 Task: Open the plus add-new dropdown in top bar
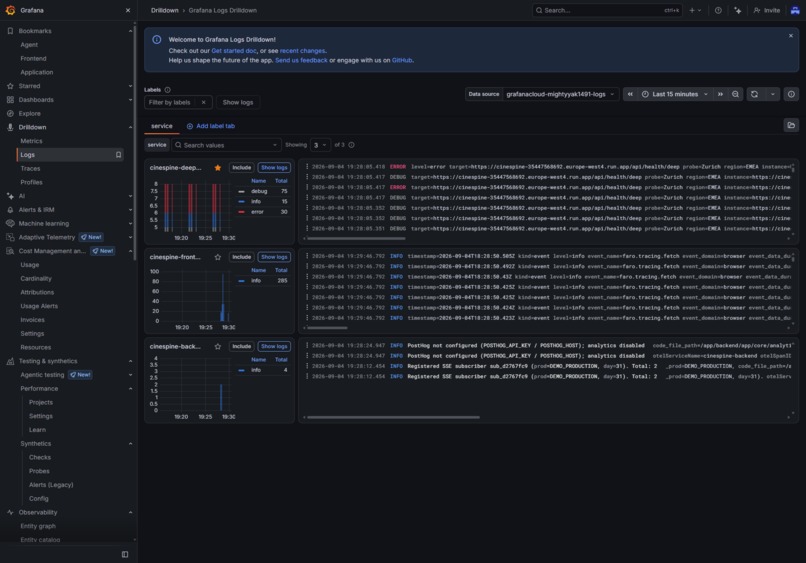[x=695, y=10]
